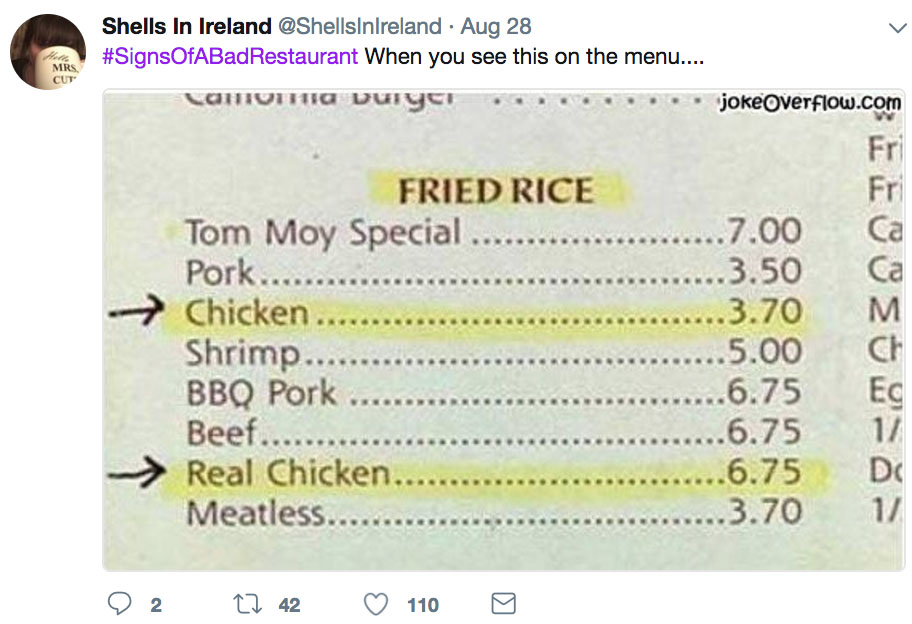The width and height of the screenshot is (912, 624).
Task: Like the tweet with the heart icon
Action: pyautogui.click(x=376, y=604)
